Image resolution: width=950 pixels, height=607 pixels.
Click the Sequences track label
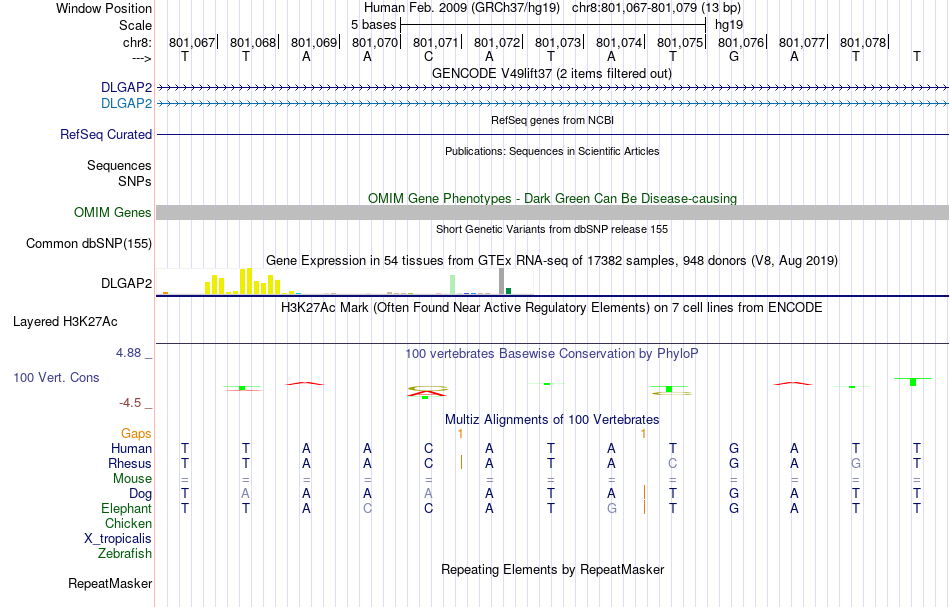point(119,165)
